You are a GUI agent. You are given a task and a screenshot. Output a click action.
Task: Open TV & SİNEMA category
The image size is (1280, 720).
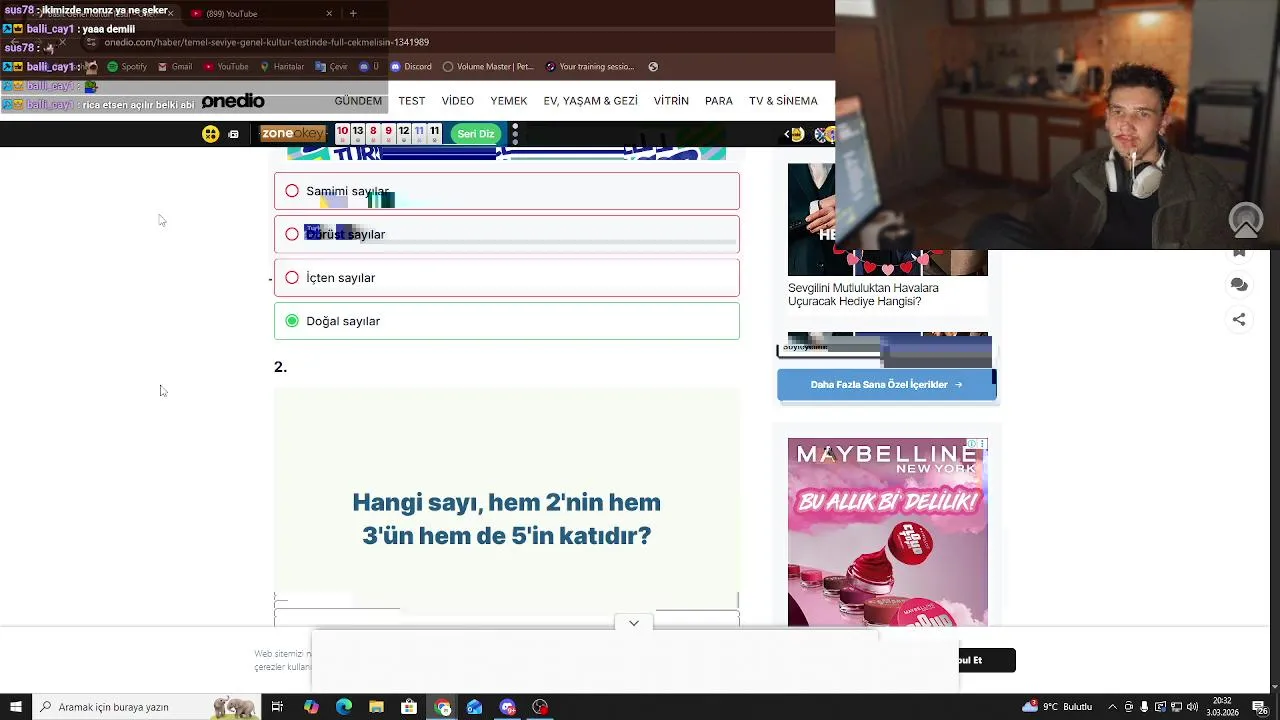(783, 101)
